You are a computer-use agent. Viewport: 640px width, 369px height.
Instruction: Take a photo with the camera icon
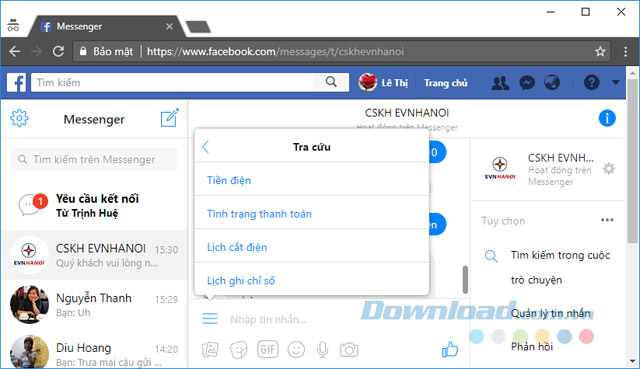349,350
